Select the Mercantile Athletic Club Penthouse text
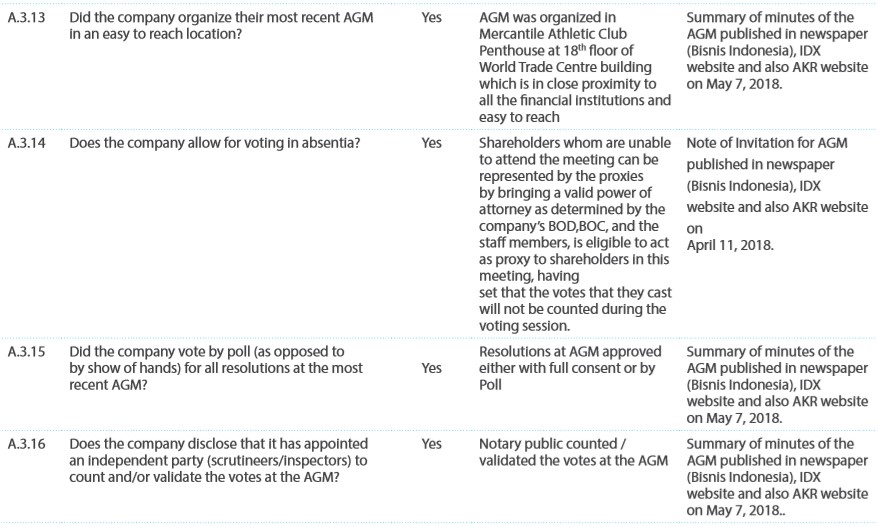Viewport: 878px width, 527px height. pyautogui.click(x=553, y=42)
